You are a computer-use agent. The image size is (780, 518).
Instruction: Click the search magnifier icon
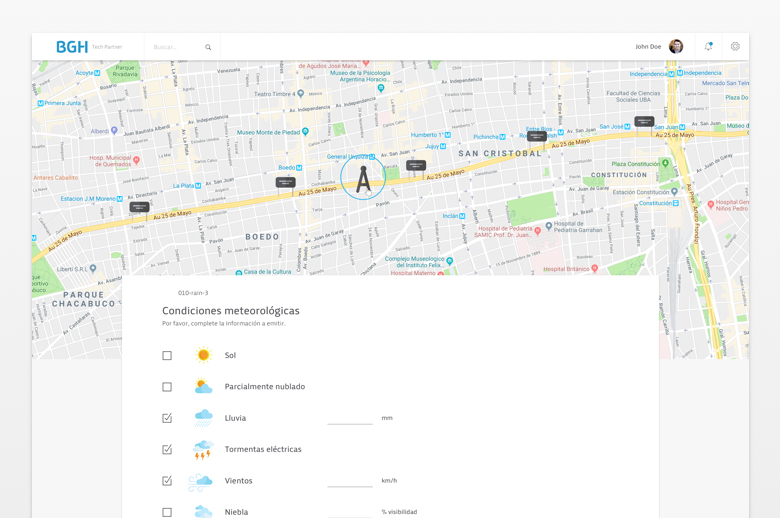point(208,47)
